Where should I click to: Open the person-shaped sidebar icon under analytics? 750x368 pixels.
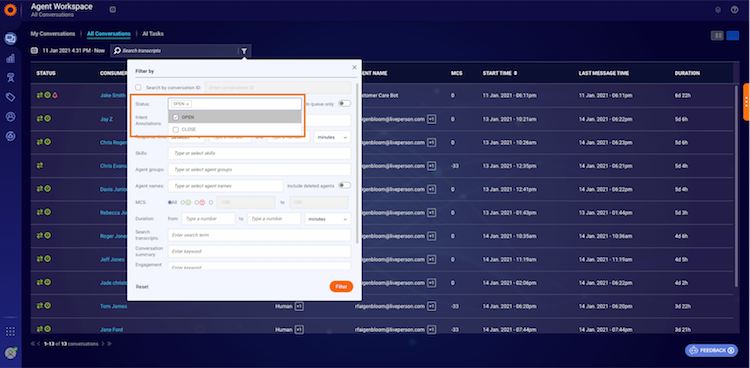pyautogui.click(x=10, y=78)
